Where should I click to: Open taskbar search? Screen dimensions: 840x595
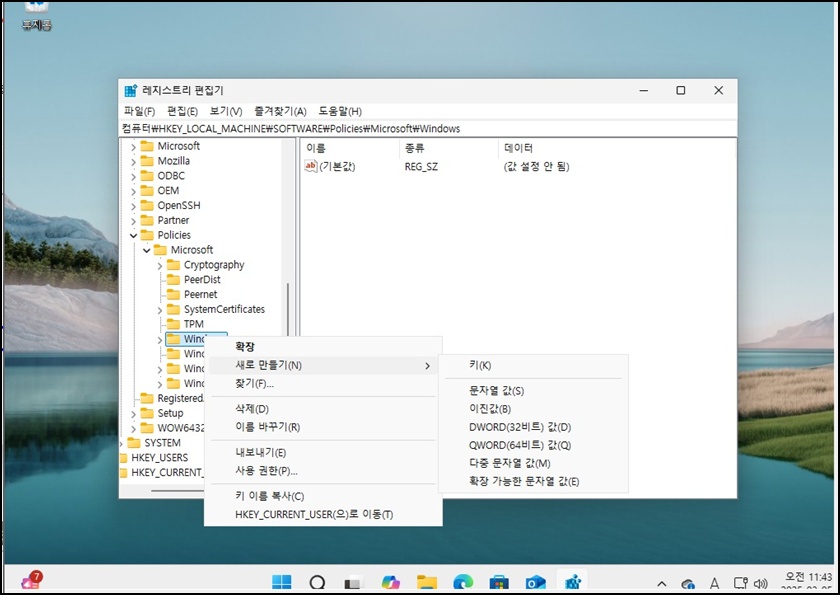[x=318, y=582]
